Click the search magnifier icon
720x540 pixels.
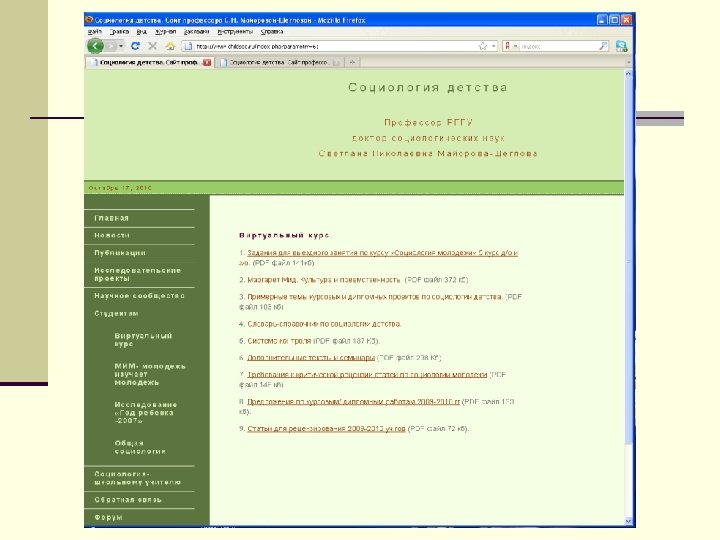pos(603,46)
